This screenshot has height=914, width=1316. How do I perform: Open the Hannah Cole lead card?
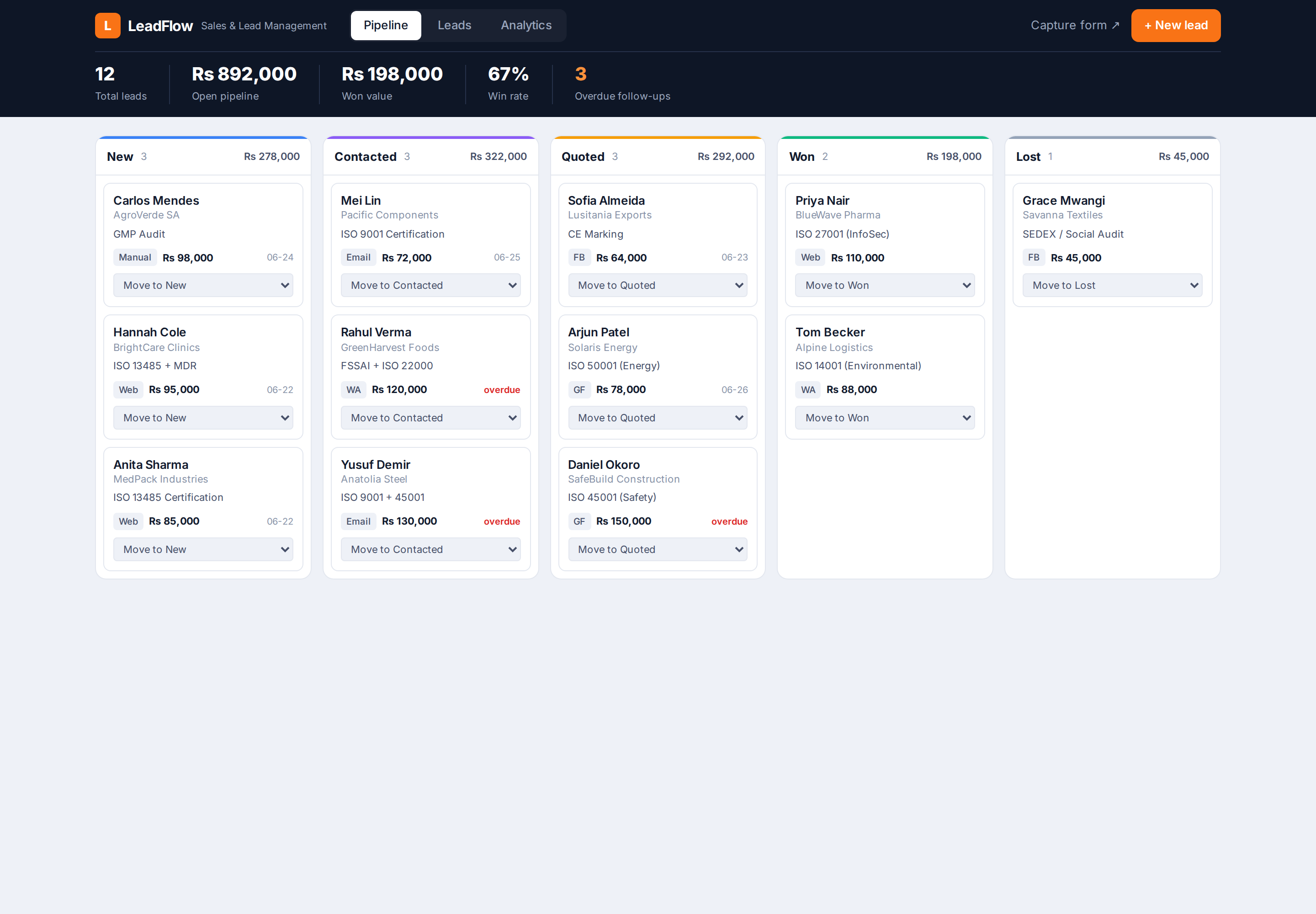click(x=203, y=377)
